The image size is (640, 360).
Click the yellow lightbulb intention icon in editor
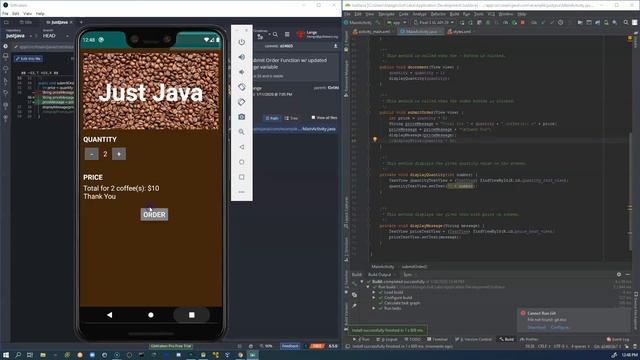pyautogui.click(x=375, y=140)
